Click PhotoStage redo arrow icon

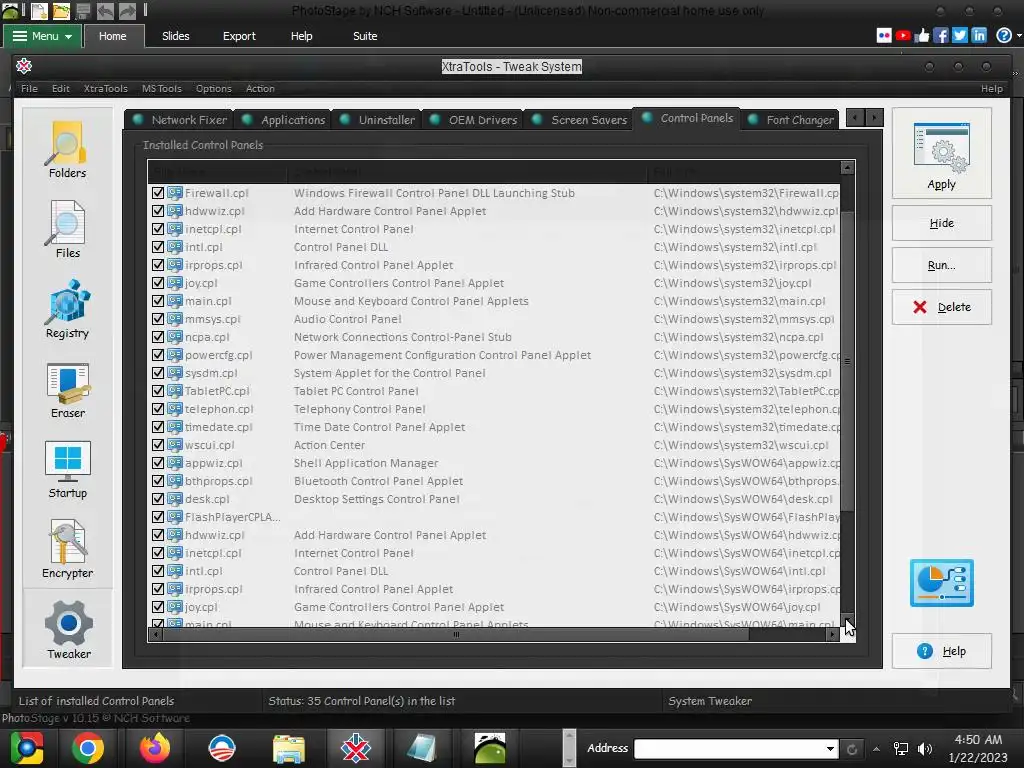(127, 10)
